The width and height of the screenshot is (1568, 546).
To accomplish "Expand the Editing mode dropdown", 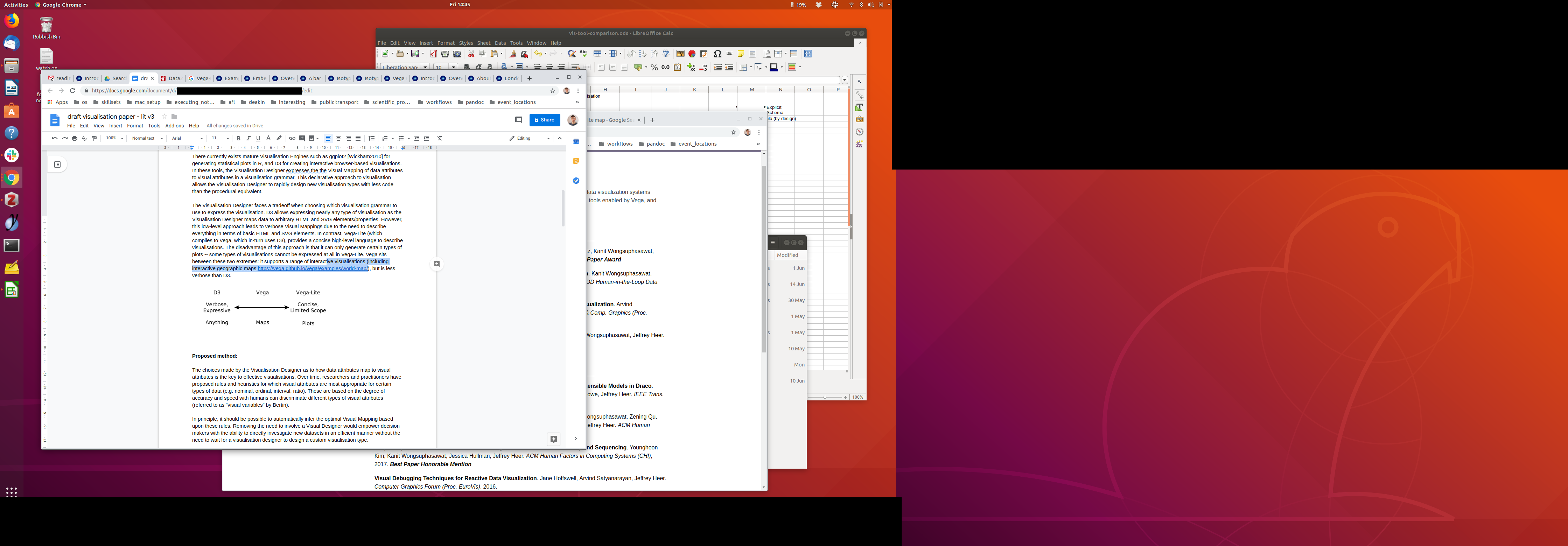I will point(530,138).
